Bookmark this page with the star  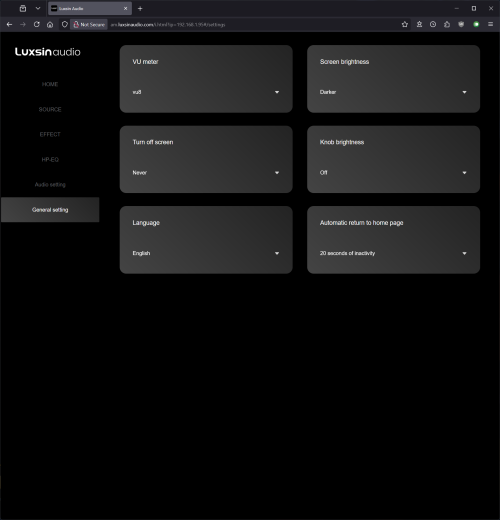pos(405,24)
